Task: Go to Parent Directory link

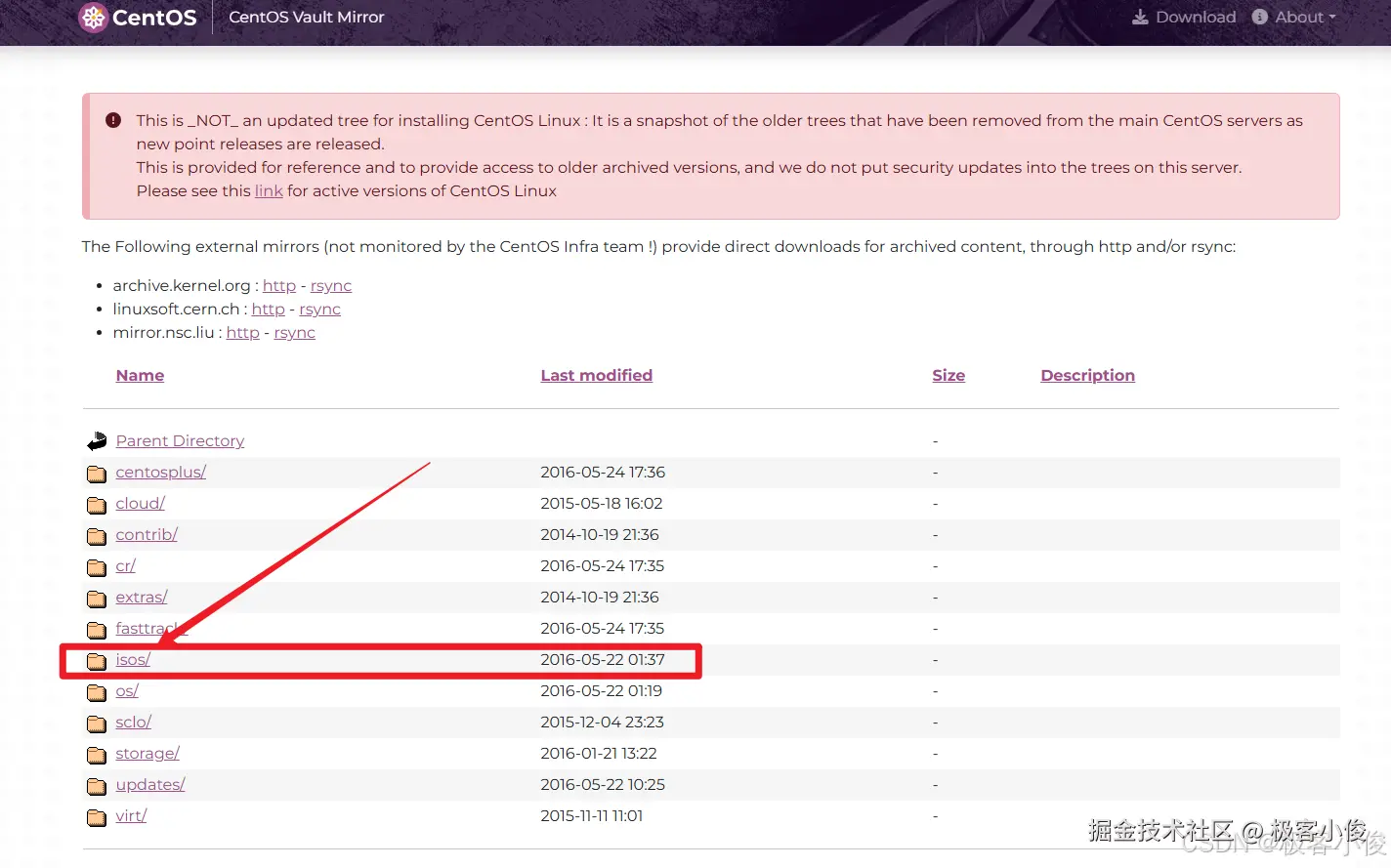Action: tap(180, 440)
